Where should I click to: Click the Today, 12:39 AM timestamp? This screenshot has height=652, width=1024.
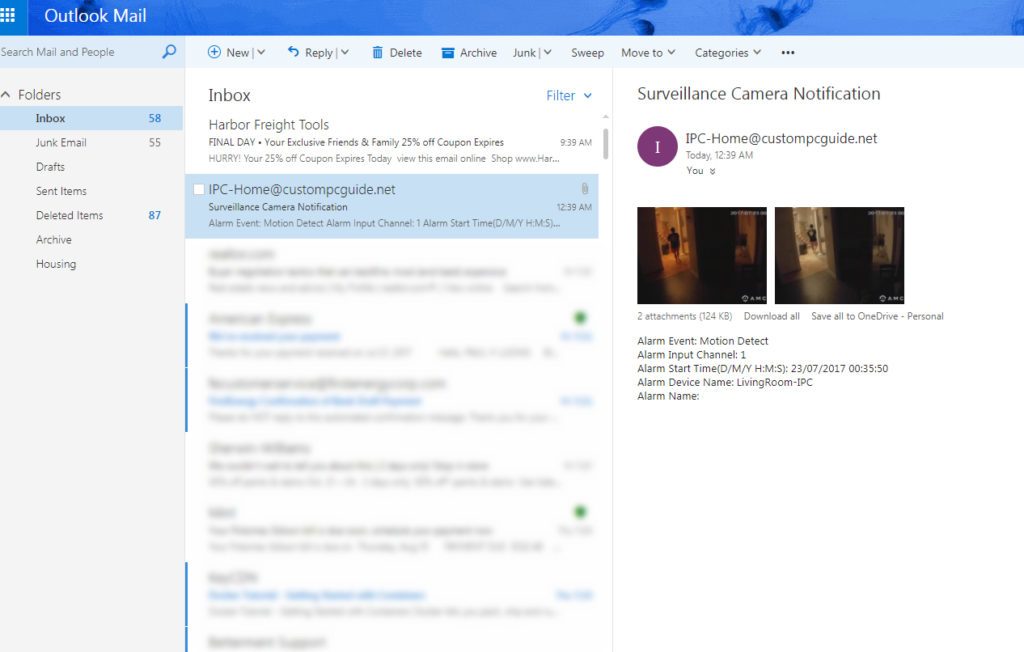719,155
